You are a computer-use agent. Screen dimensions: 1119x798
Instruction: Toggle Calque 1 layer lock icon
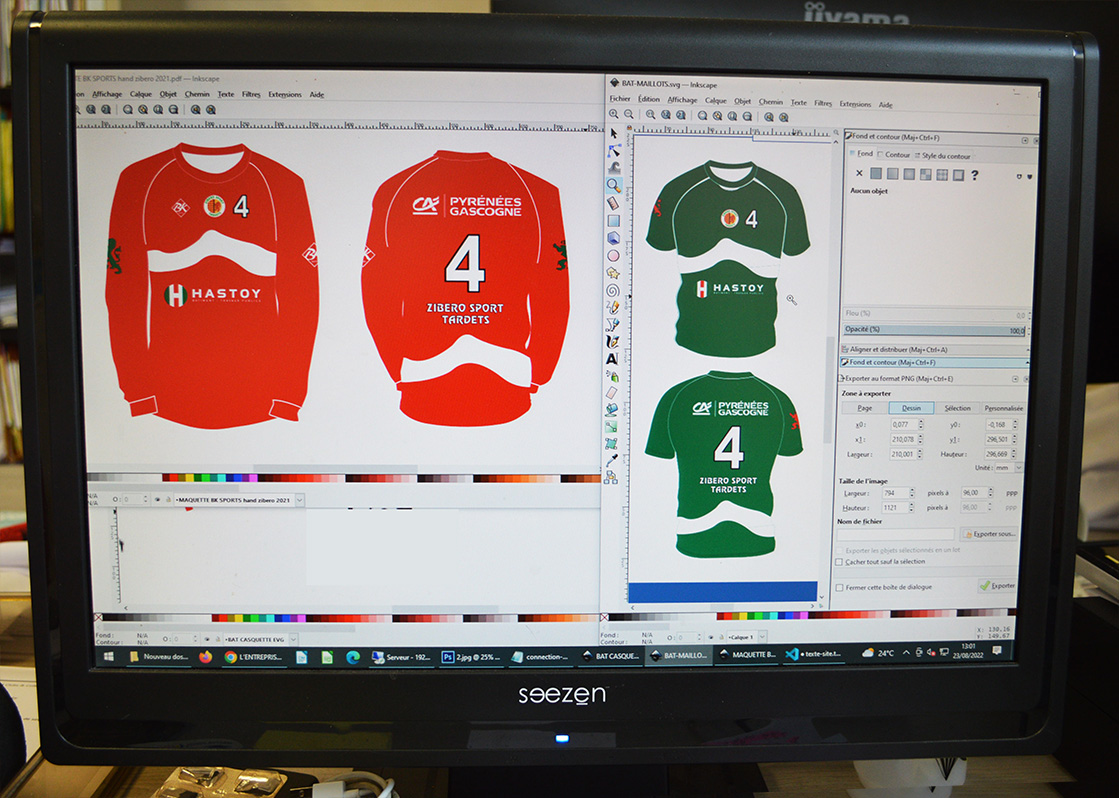click(721, 637)
